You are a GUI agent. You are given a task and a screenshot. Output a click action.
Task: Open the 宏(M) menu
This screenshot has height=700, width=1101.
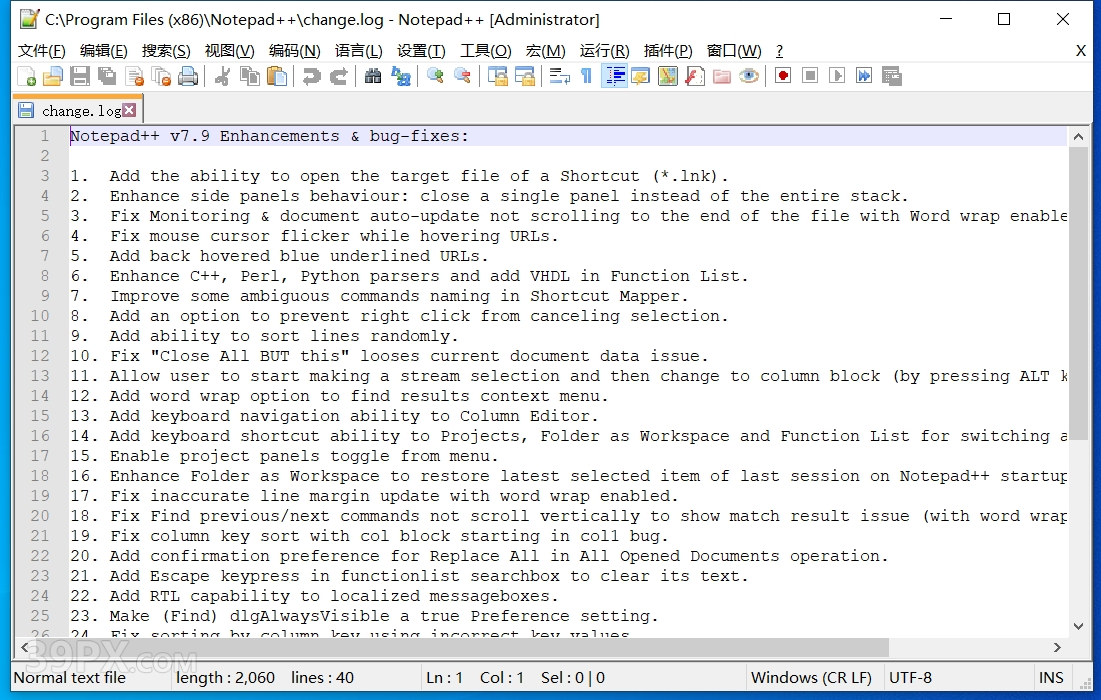[546, 51]
